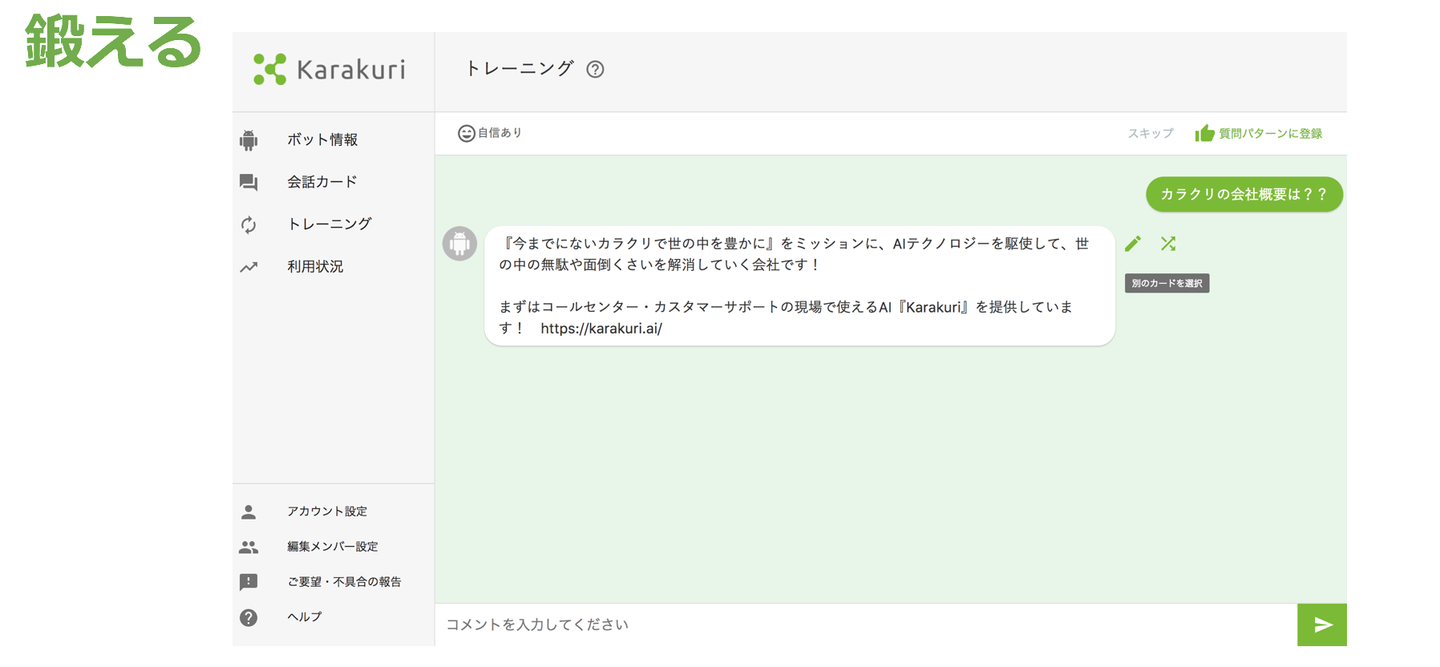Open 利用状況 in the sidebar
Screen dimensions: 1440x667
(315, 267)
